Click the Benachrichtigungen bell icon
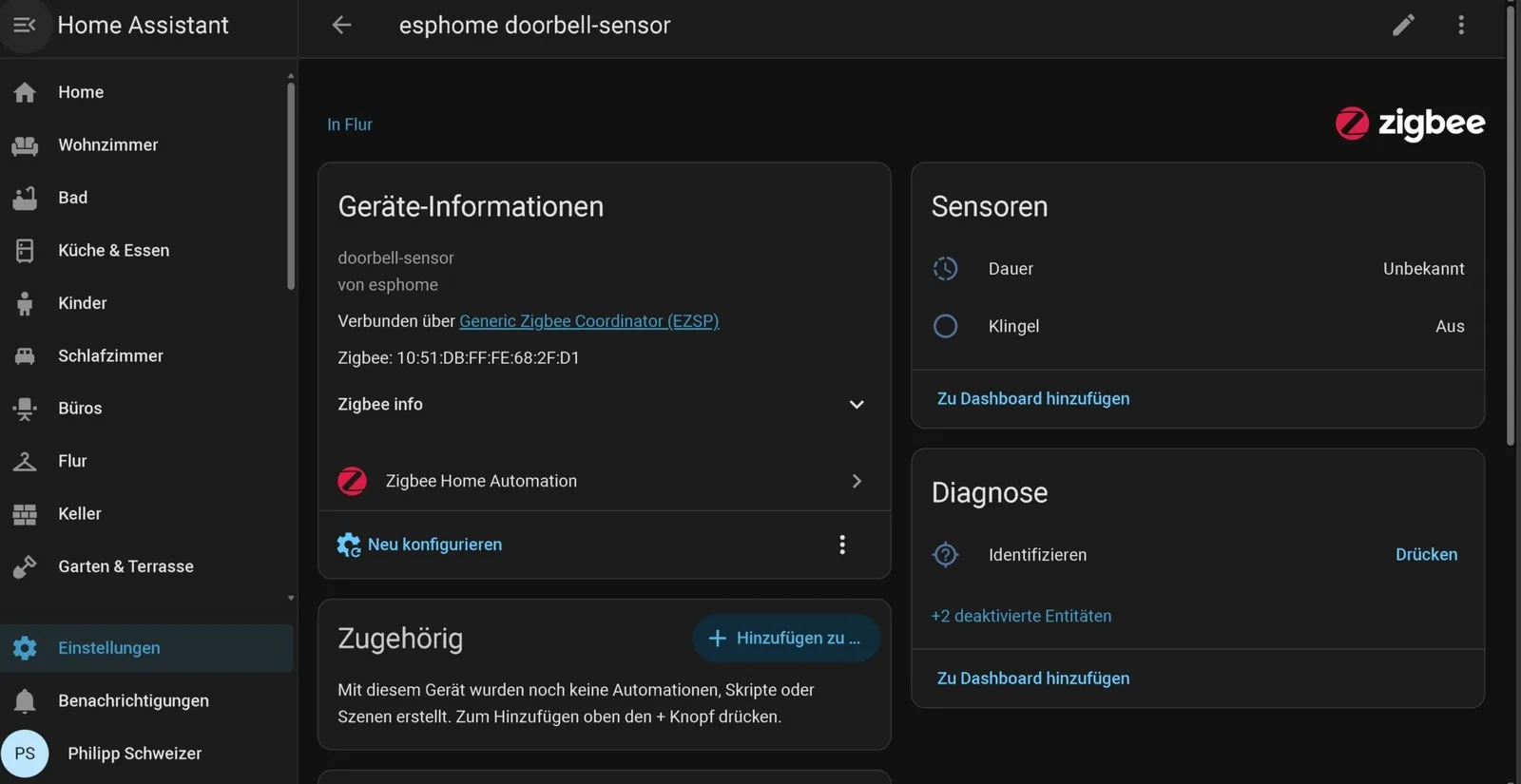 25,701
